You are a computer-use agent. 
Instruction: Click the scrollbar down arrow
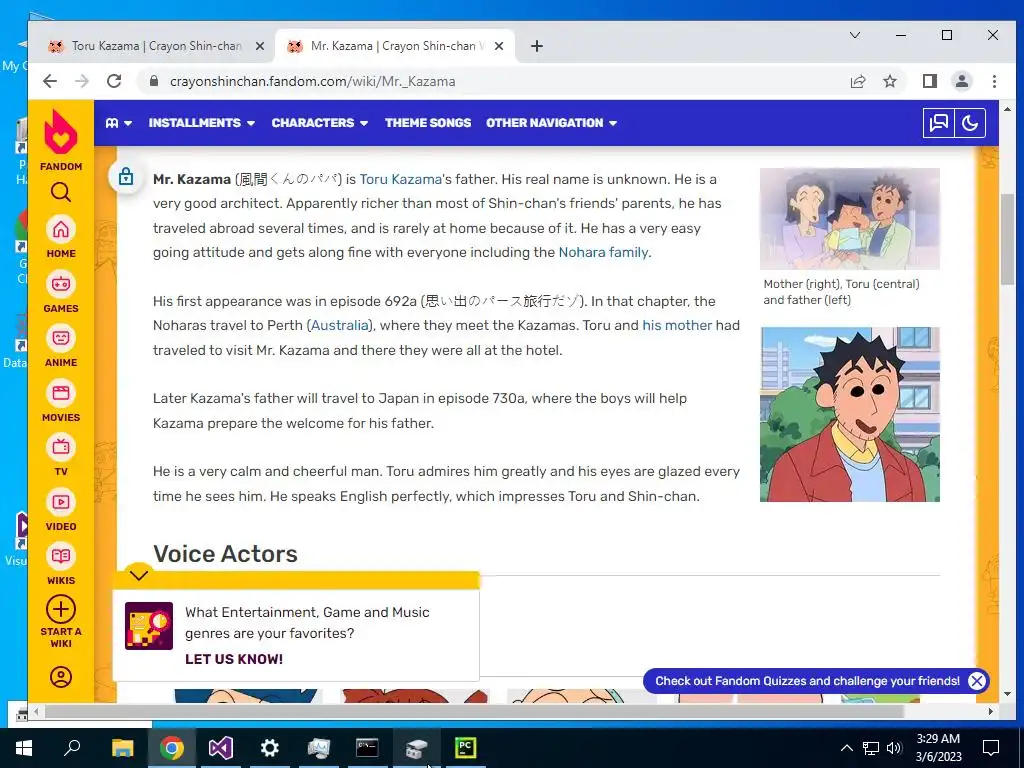coord(1008,694)
